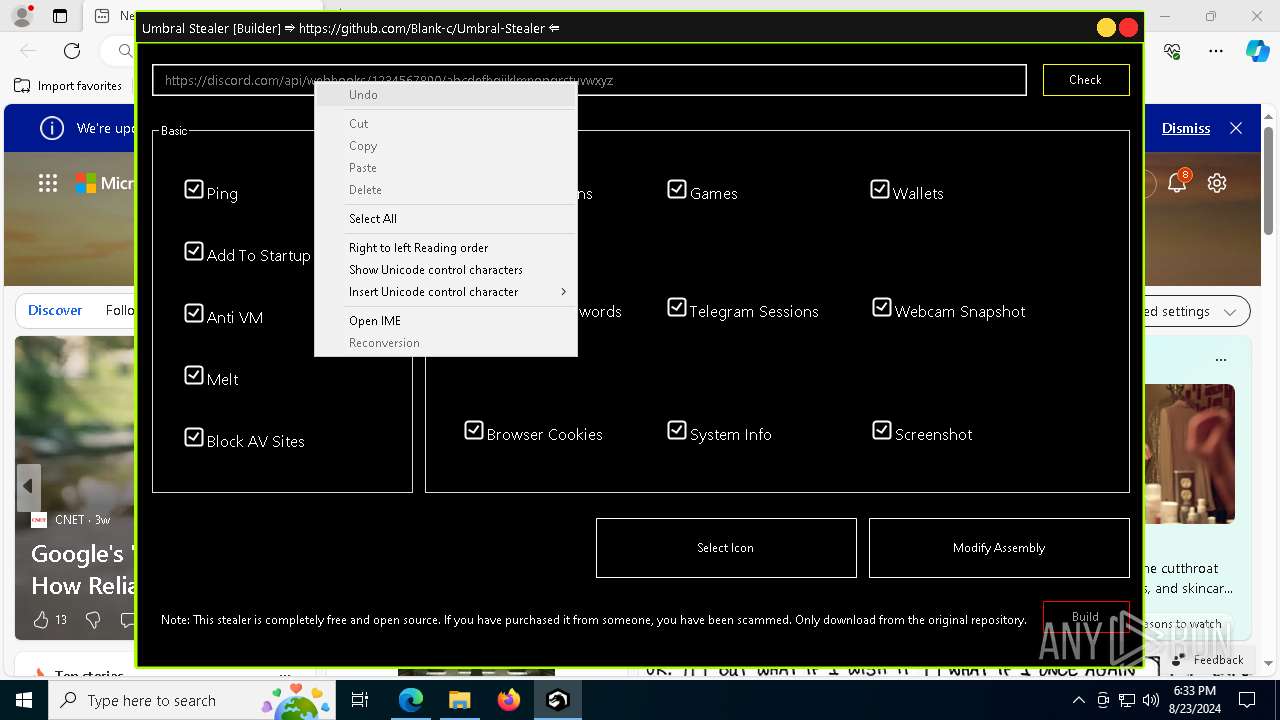Screen dimensions: 1280x720
Task: Open Edge tab actions menu icon
Action: point(60,16)
